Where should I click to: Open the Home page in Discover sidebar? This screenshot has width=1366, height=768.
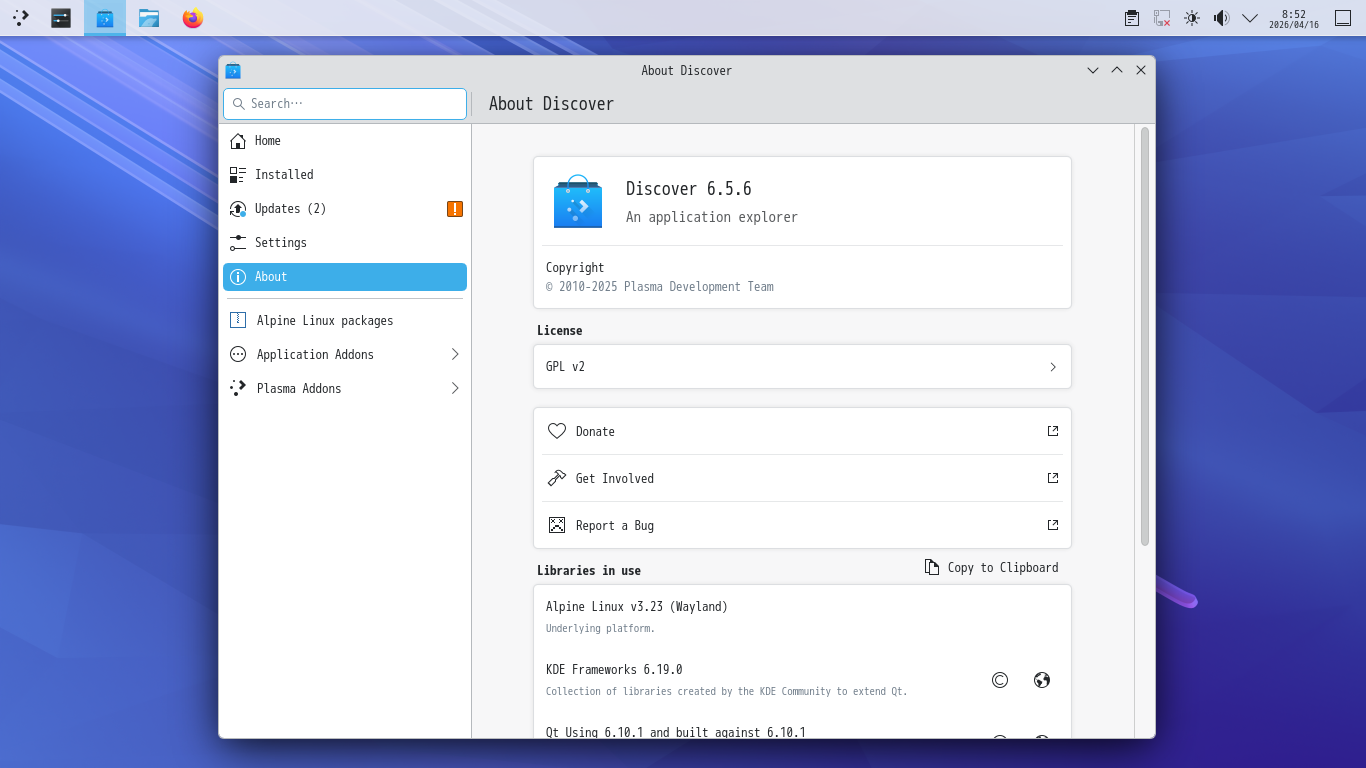[345, 141]
